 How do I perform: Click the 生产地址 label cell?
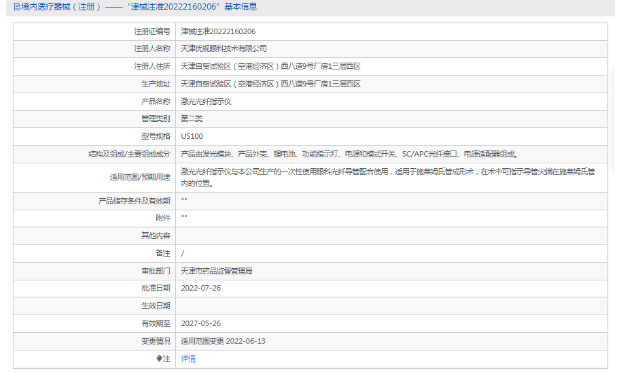tap(95, 84)
